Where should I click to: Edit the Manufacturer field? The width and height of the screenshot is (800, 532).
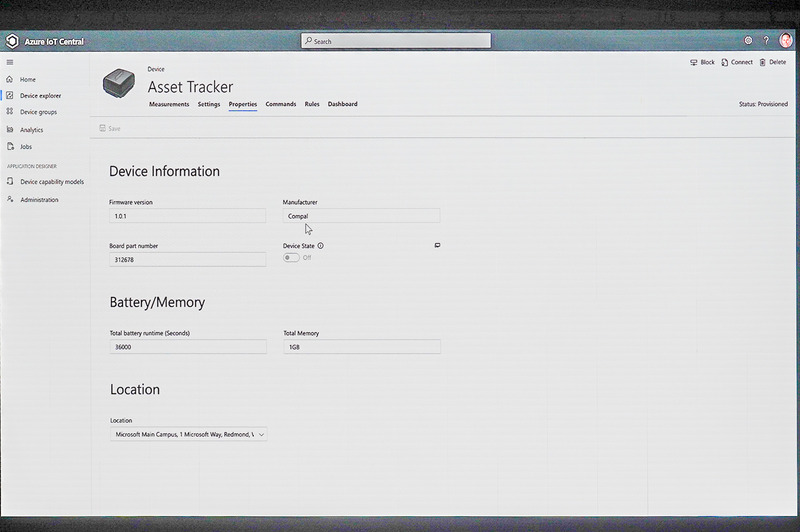coord(361,216)
